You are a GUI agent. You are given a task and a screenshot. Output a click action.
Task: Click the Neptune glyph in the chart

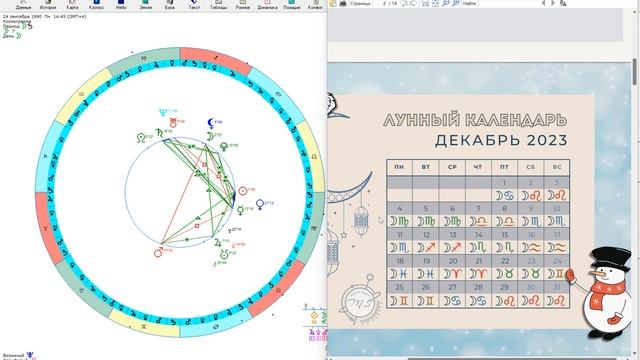click(163, 112)
